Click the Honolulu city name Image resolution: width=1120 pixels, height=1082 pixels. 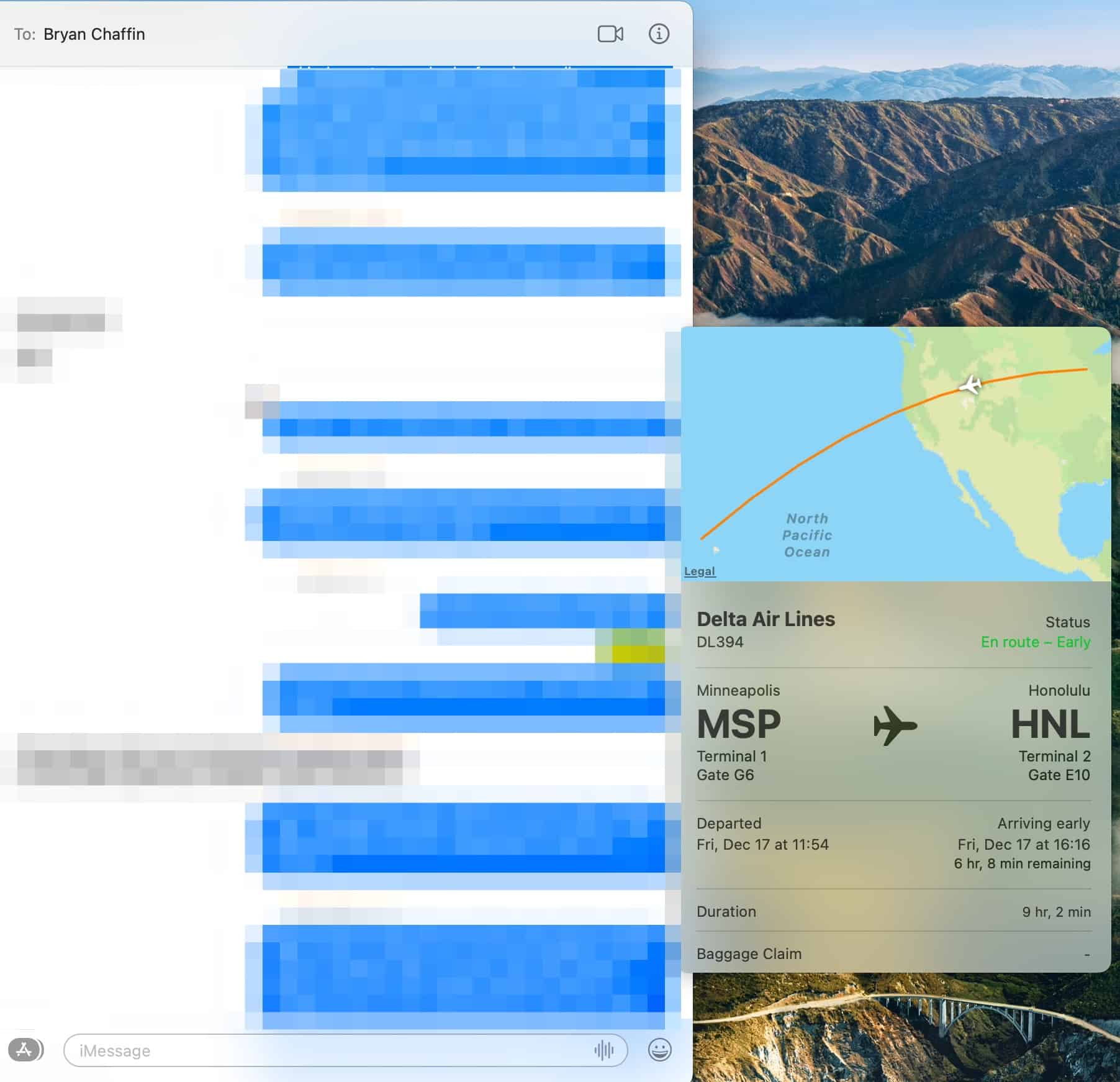pyautogui.click(x=1059, y=690)
